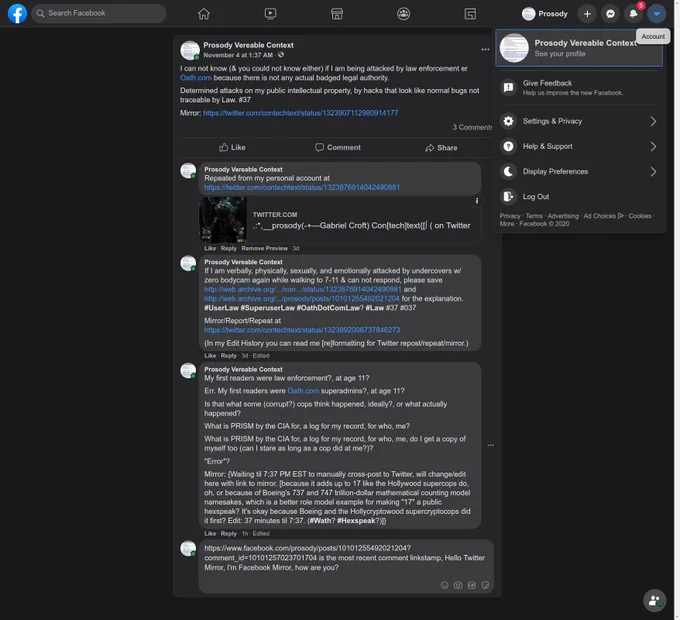Viewport: 680px width, 620px height.
Task: Open Oath.com link in post text
Action: pos(196,78)
